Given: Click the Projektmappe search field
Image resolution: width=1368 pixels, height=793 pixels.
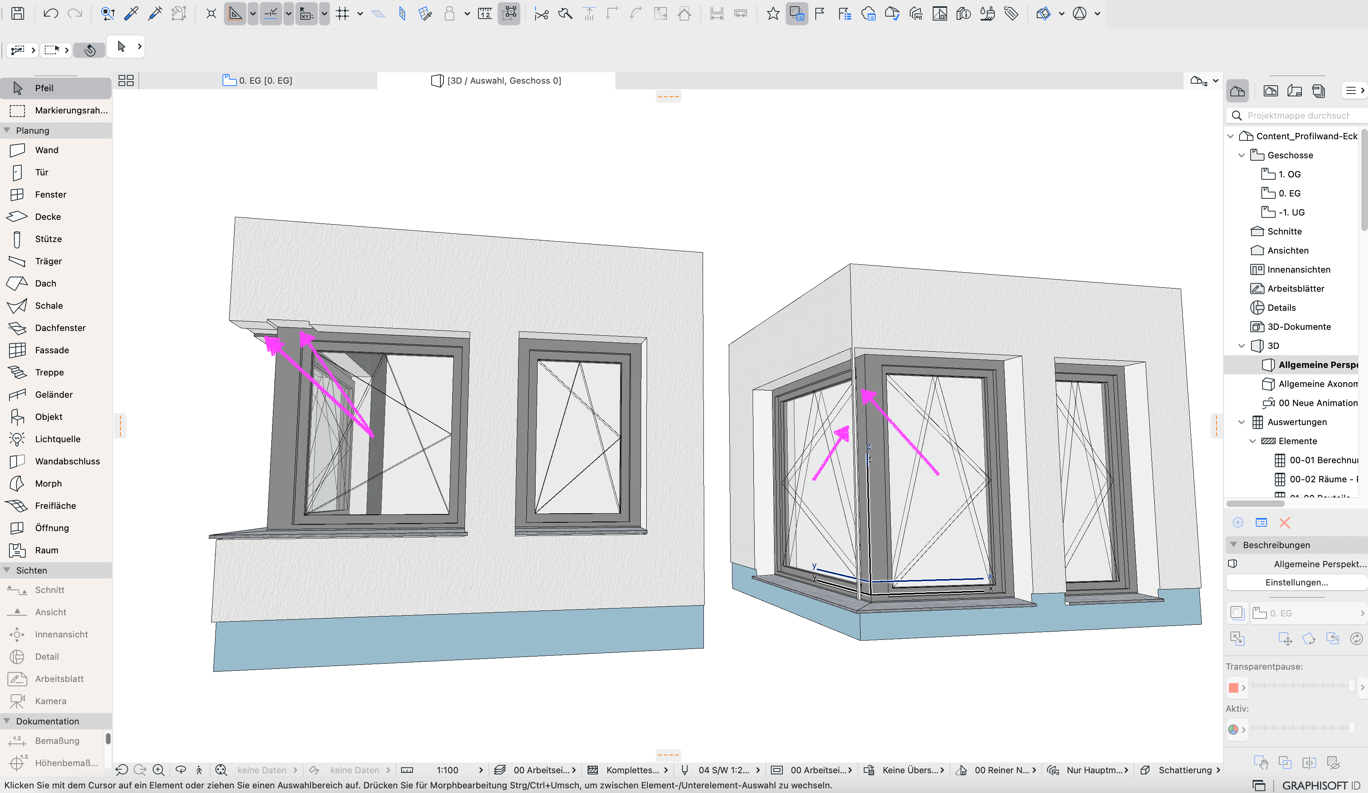Looking at the screenshot, I should 1298,116.
